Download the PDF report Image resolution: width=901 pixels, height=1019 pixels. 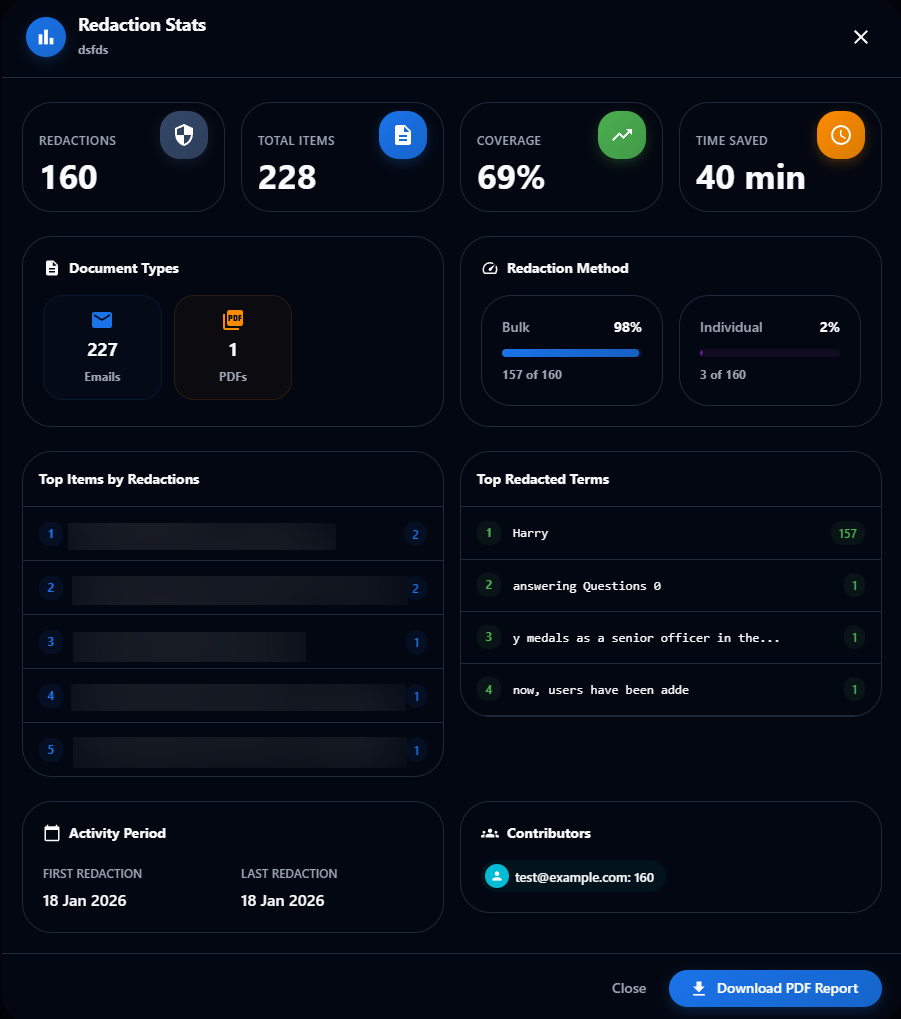tap(775, 988)
